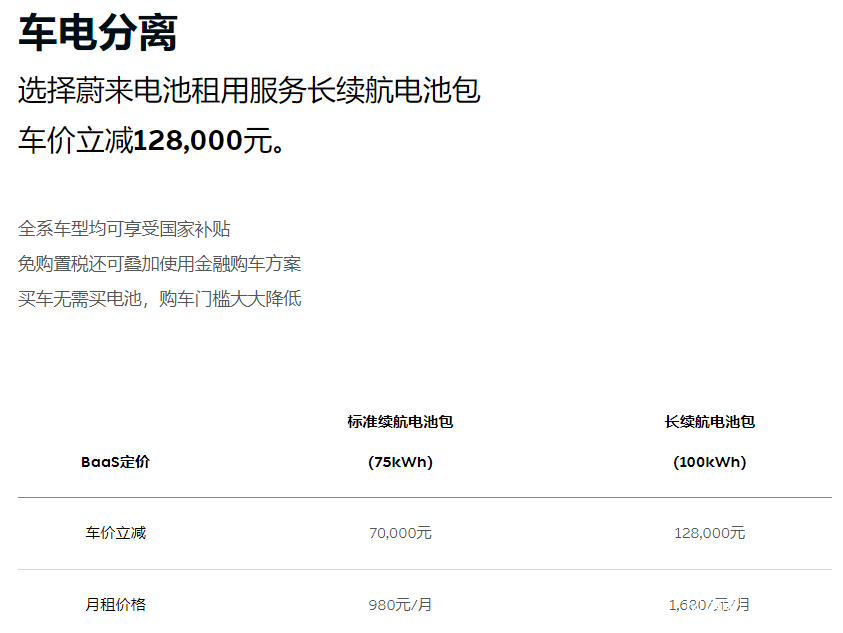Click the 长续航电池包 header
Screen dimensions: 843x633
[710, 422]
